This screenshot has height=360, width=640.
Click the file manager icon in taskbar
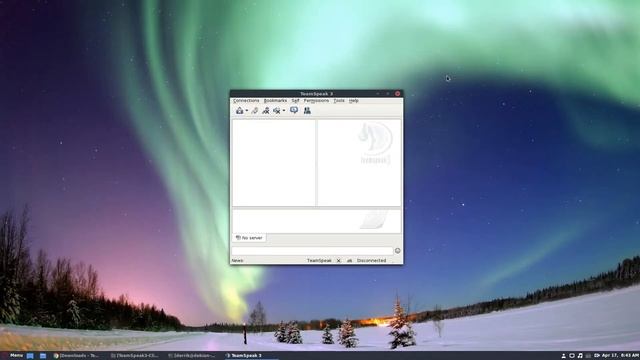pyautogui.click(x=42, y=356)
